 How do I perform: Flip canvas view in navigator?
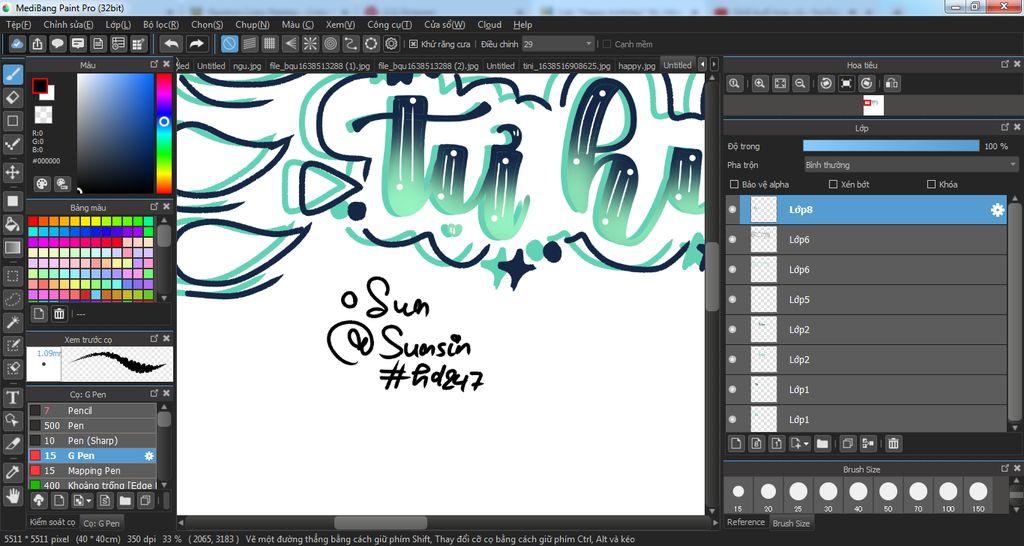[x=891, y=84]
